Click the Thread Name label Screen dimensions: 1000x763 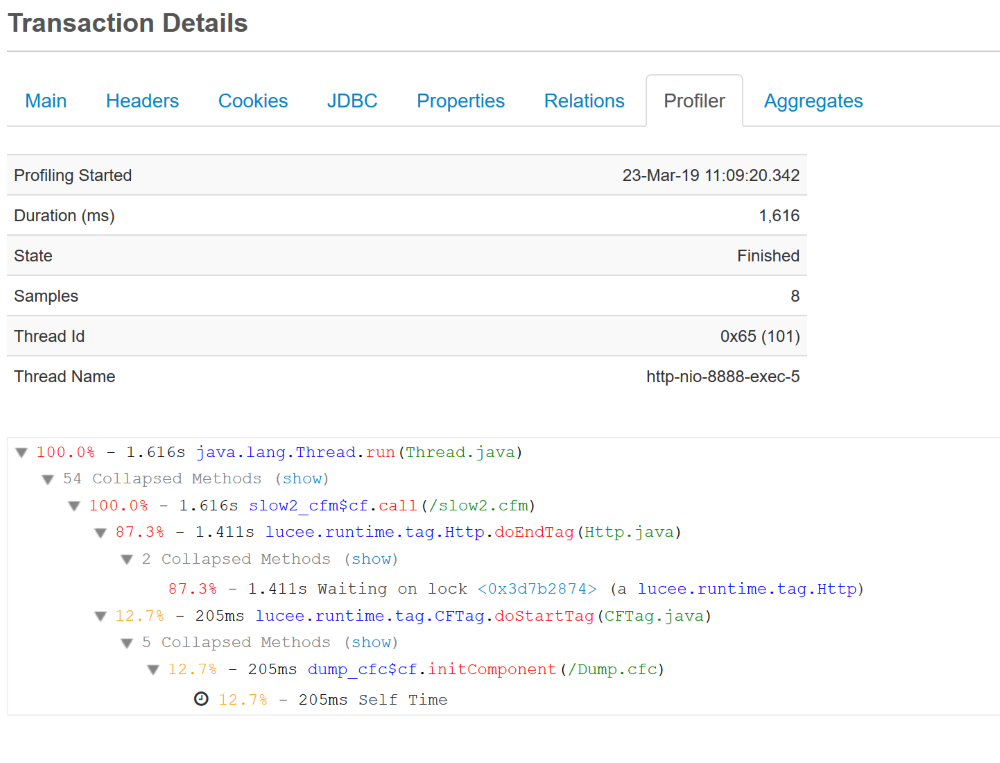(x=64, y=376)
